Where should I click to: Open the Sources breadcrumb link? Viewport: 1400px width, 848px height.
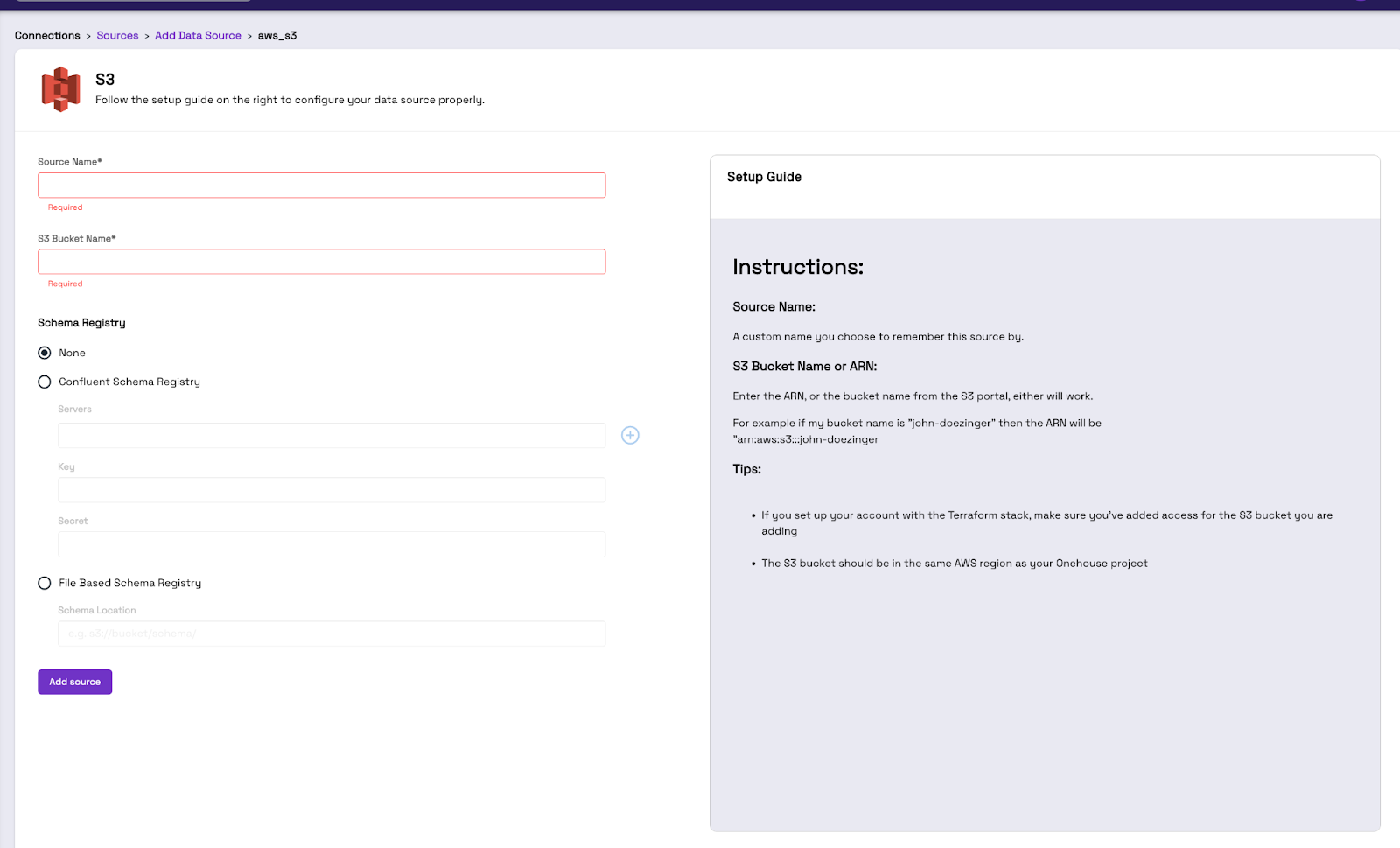click(x=117, y=35)
